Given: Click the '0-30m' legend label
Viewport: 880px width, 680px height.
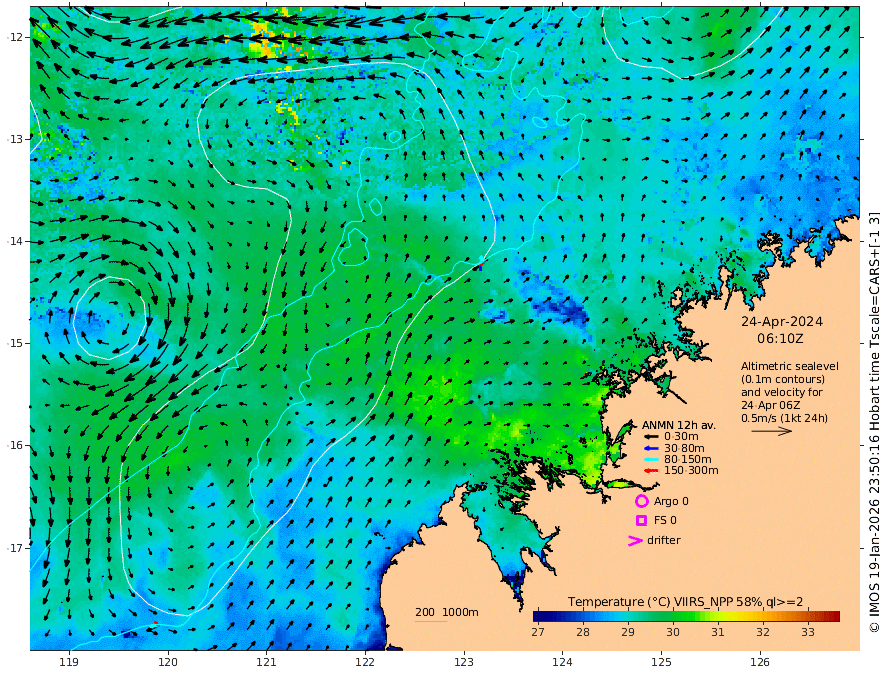Looking at the screenshot, I should pyautogui.click(x=681, y=437).
